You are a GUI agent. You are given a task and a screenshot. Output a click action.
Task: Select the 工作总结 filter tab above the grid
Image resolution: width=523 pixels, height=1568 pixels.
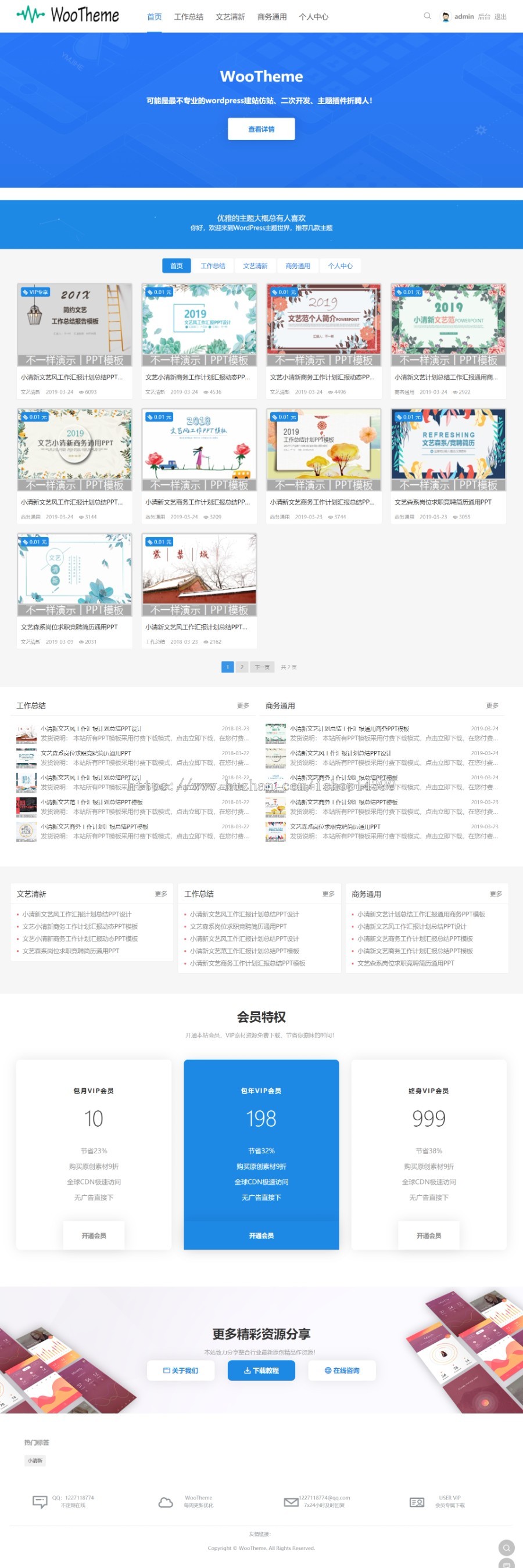coord(213,266)
